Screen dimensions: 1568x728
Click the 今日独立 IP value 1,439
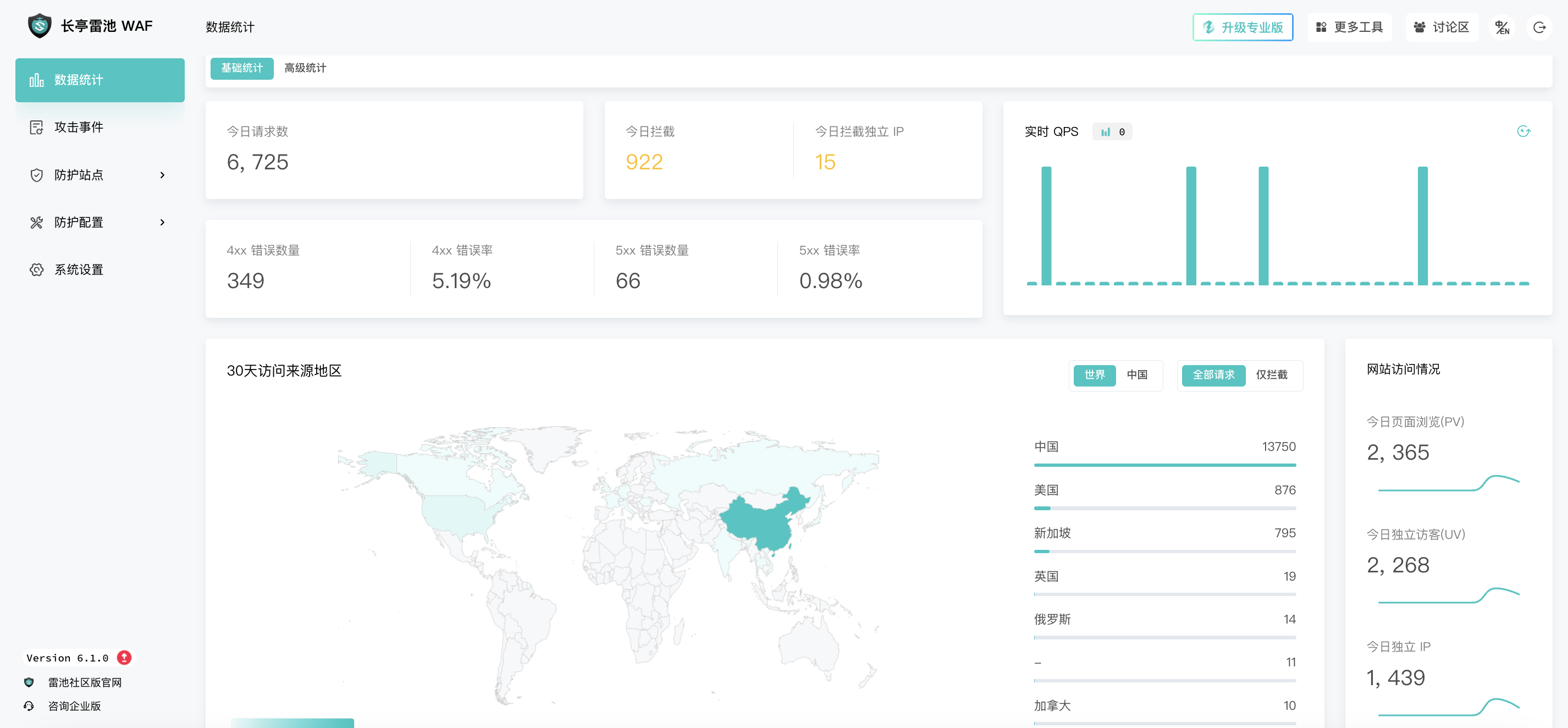coord(1395,677)
